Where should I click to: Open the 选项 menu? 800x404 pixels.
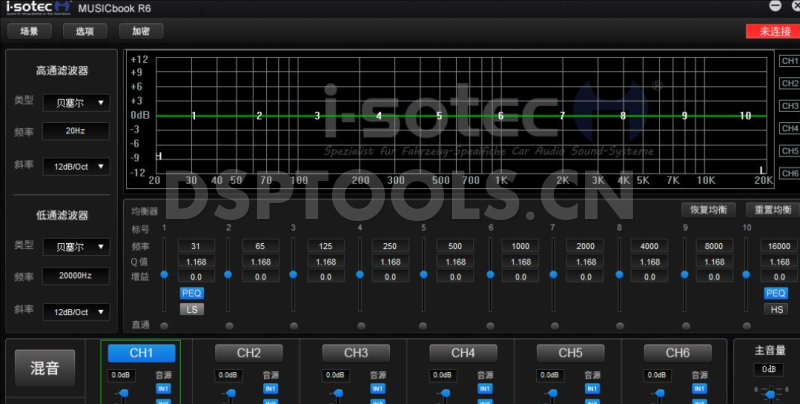[85, 31]
